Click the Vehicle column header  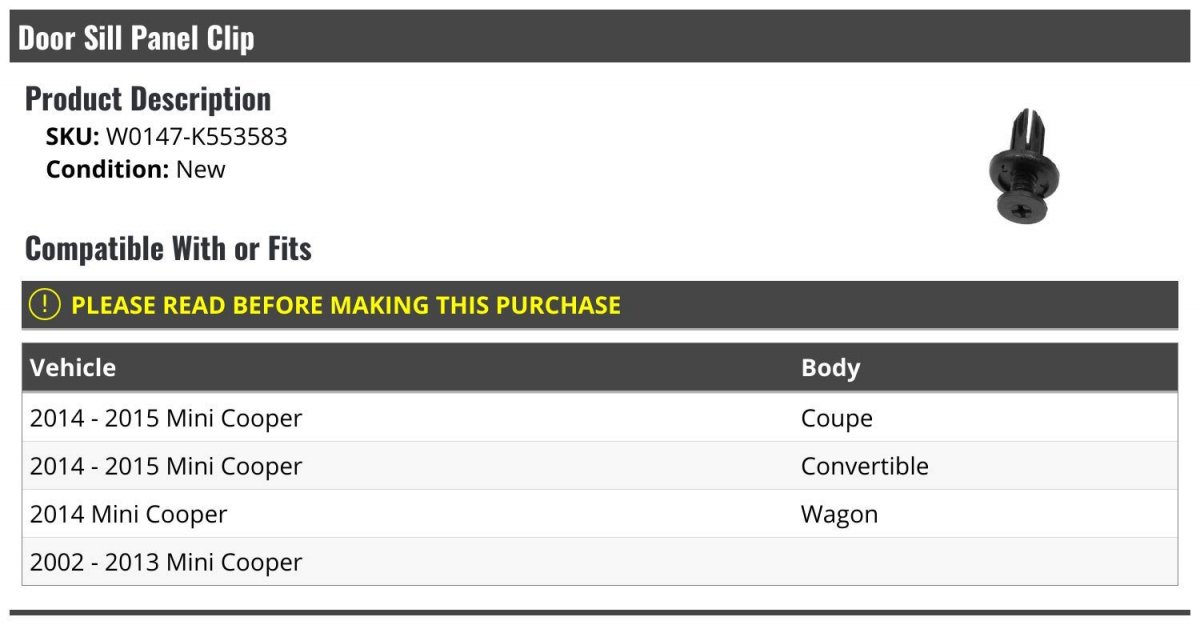(73, 368)
